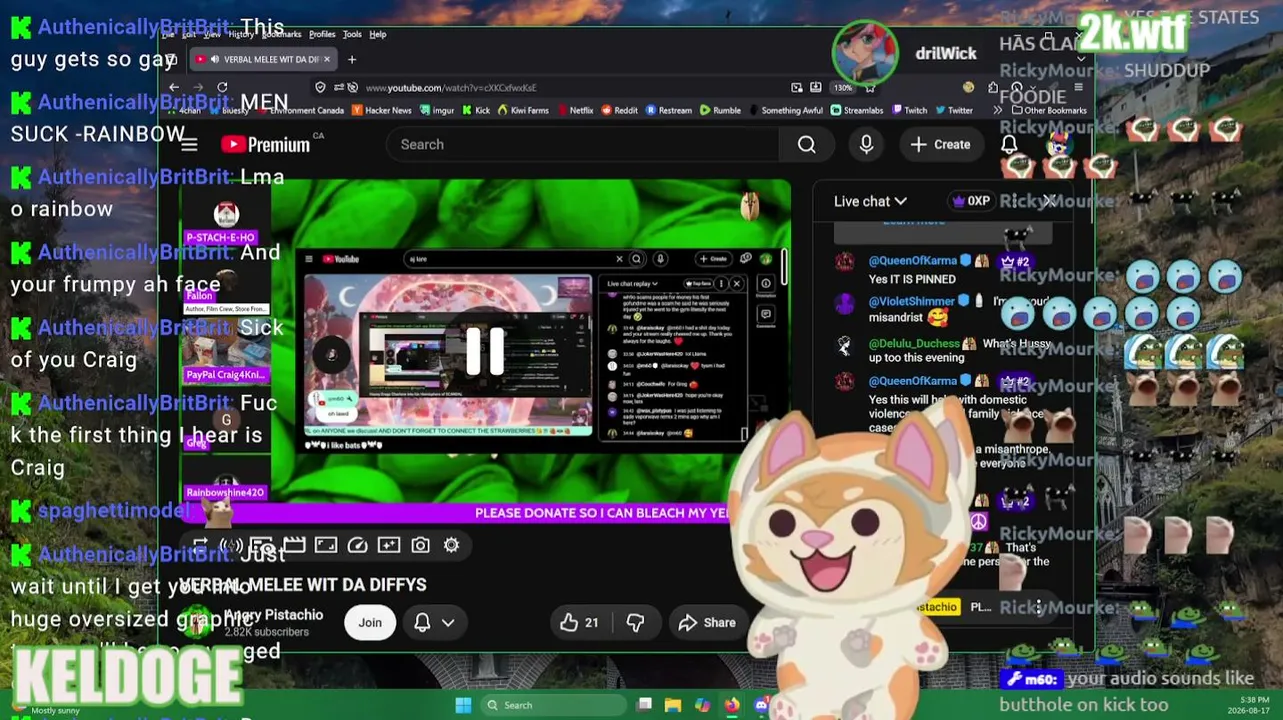Open Hacker News bookmark
The image size is (1283, 720).
coord(381,110)
